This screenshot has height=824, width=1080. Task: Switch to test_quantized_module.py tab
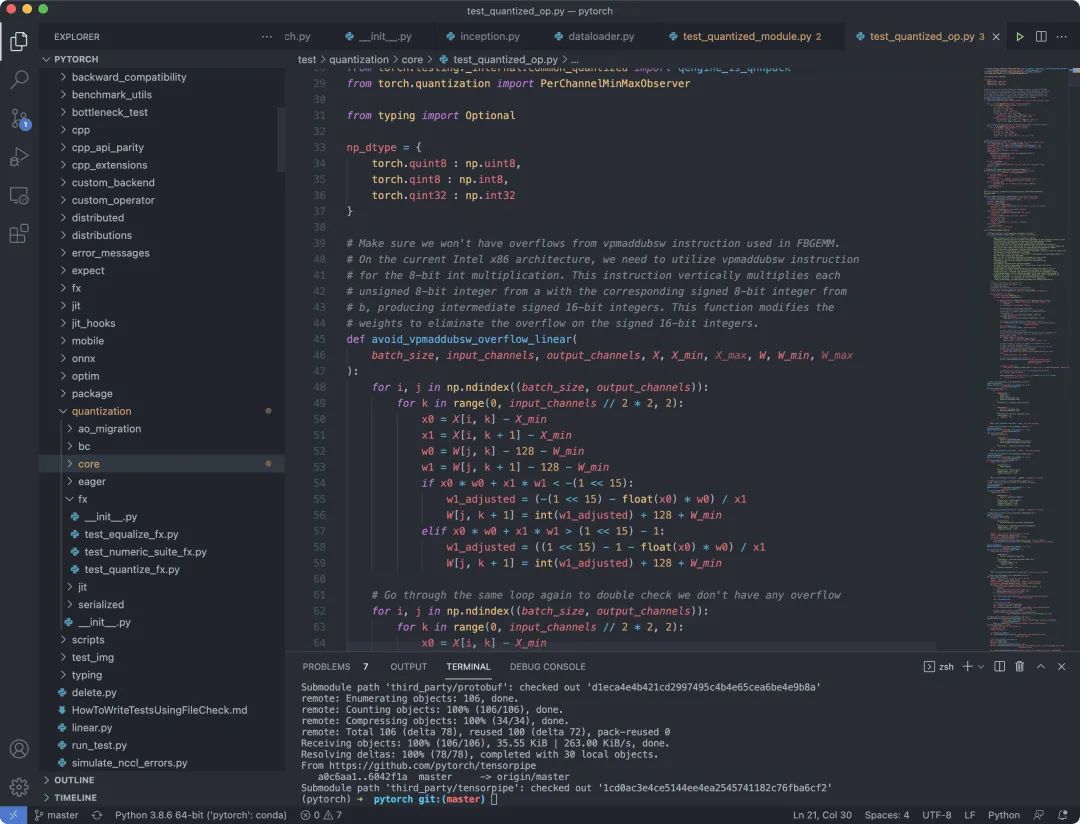[745, 37]
